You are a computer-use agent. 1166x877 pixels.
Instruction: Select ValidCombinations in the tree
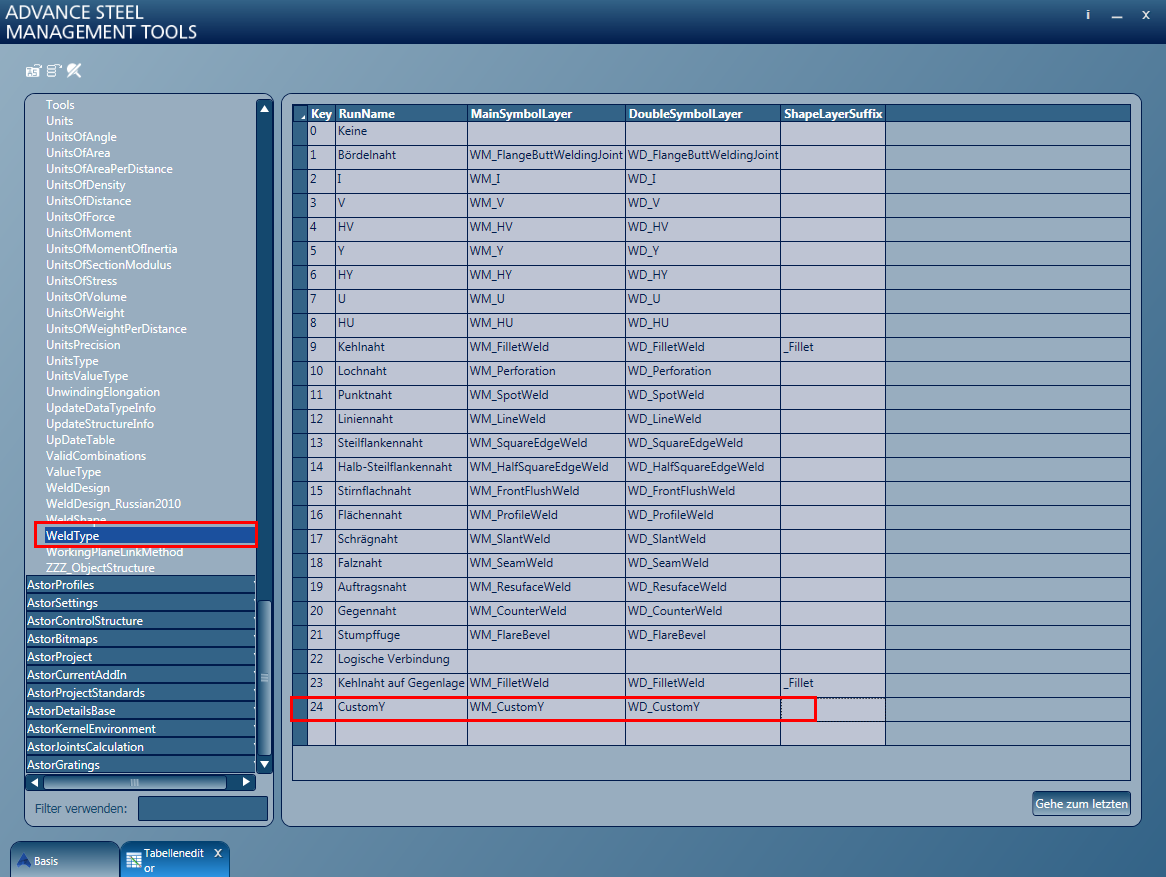95,456
